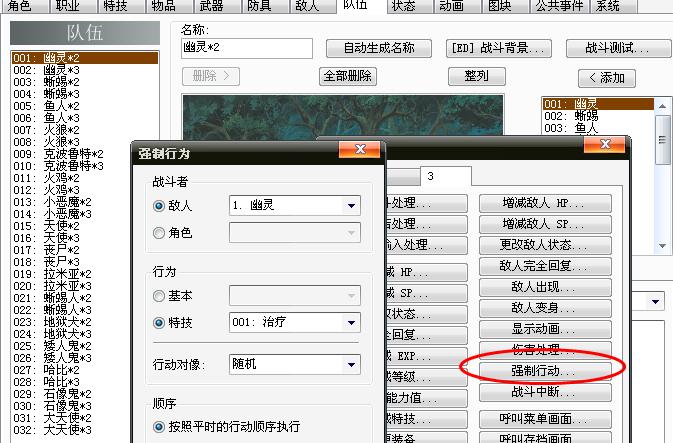Select troop 016: 天使*3
Screen dimensions: 673x443
tap(71, 238)
